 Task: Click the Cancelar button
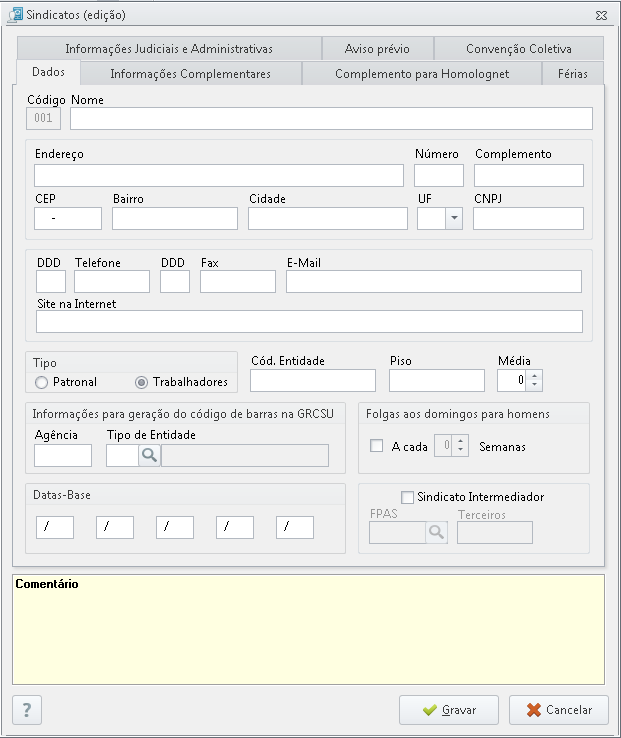tap(559, 710)
